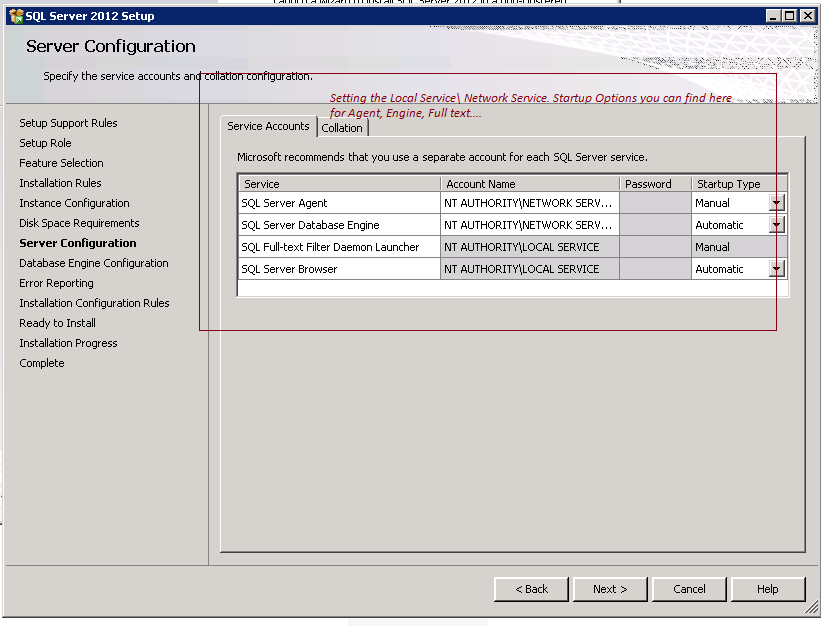Image resolution: width=821 pixels, height=626 pixels.
Task: Select Instance Configuration step
Action: coord(74,203)
